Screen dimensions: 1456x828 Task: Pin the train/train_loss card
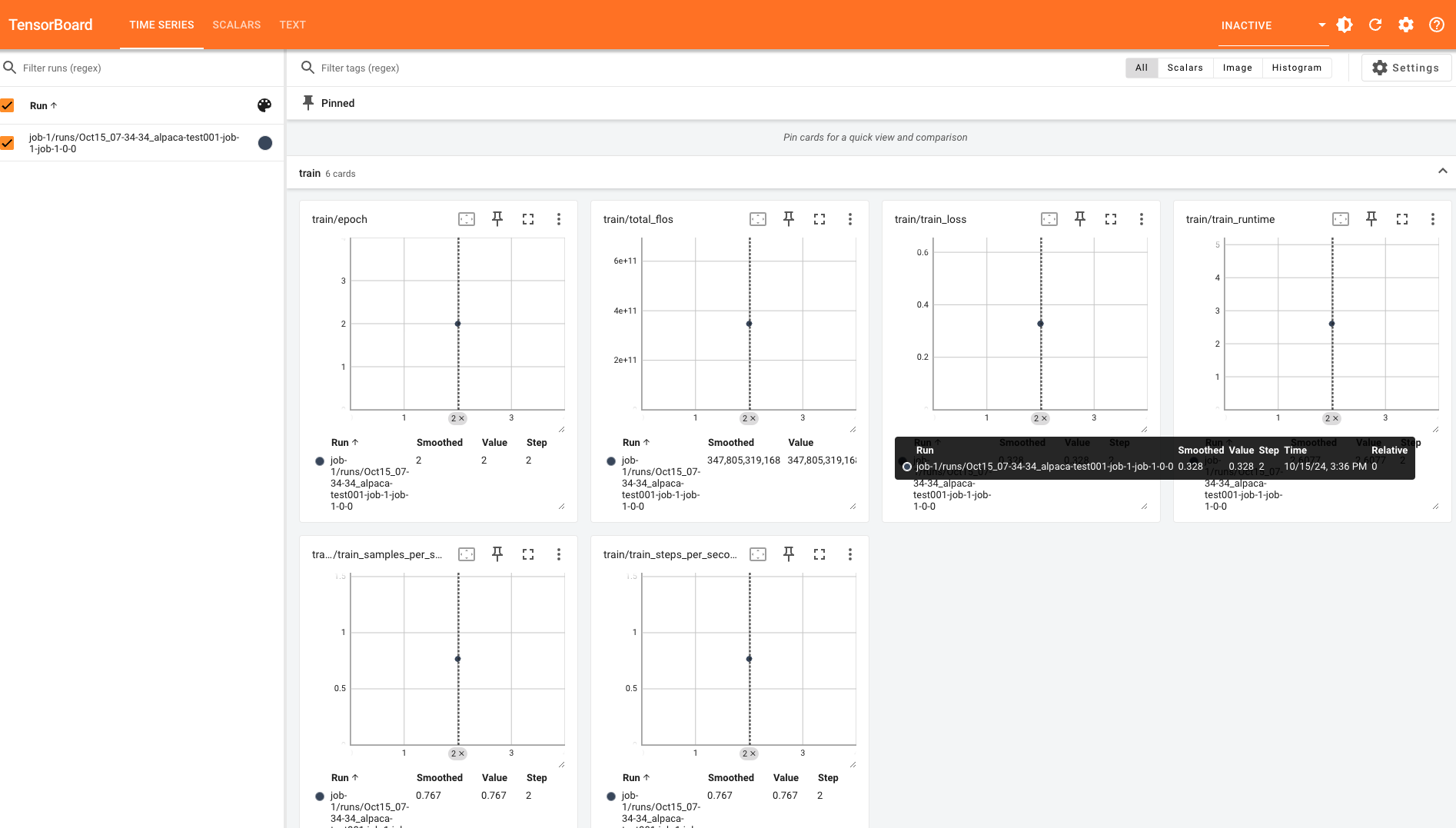click(x=1080, y=219)
